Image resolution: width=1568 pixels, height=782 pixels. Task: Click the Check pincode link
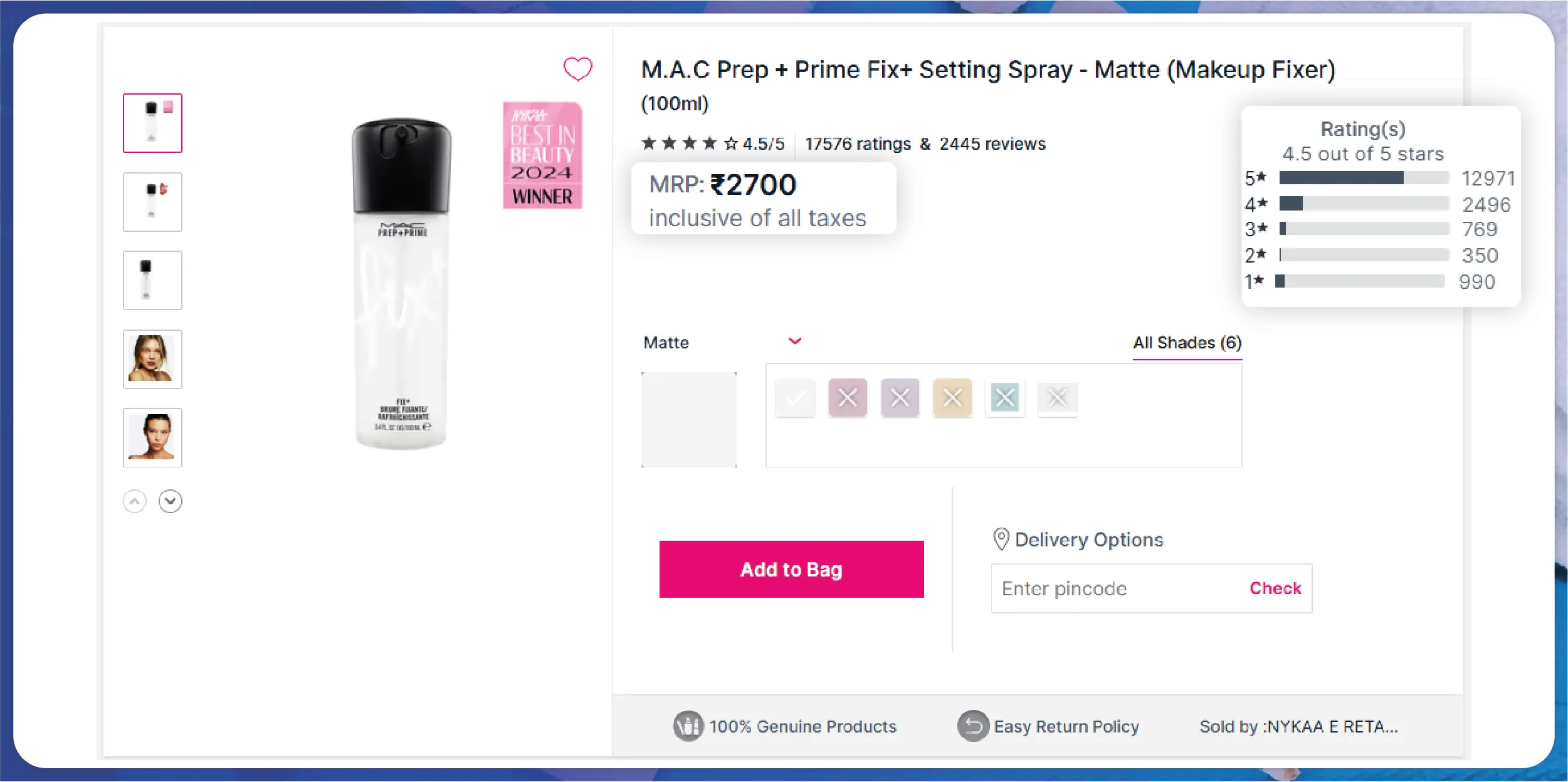click(1275, 588)
